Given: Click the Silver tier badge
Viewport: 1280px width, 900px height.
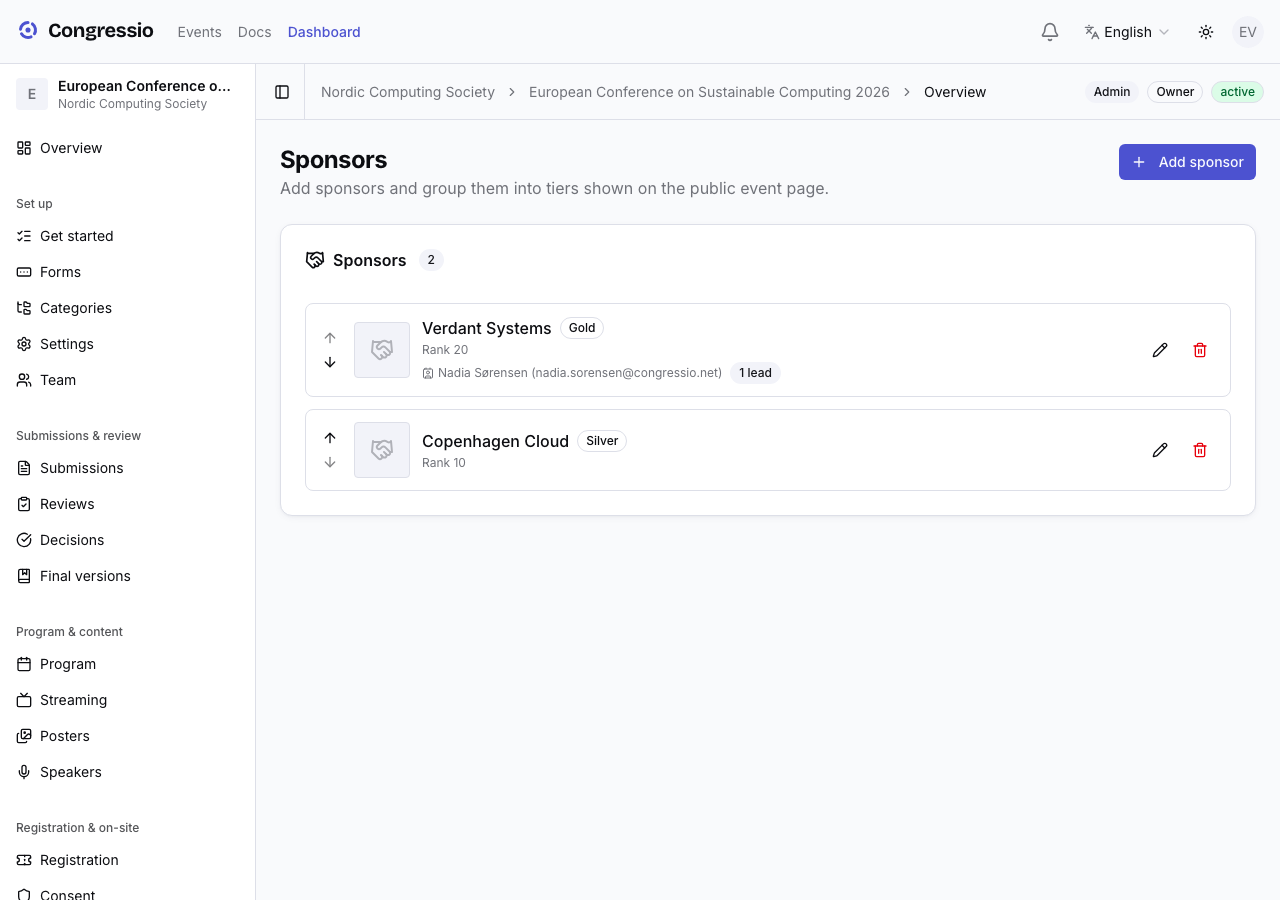Looking at the screenshot, I should pyautogui.click(x=602, y=441).
